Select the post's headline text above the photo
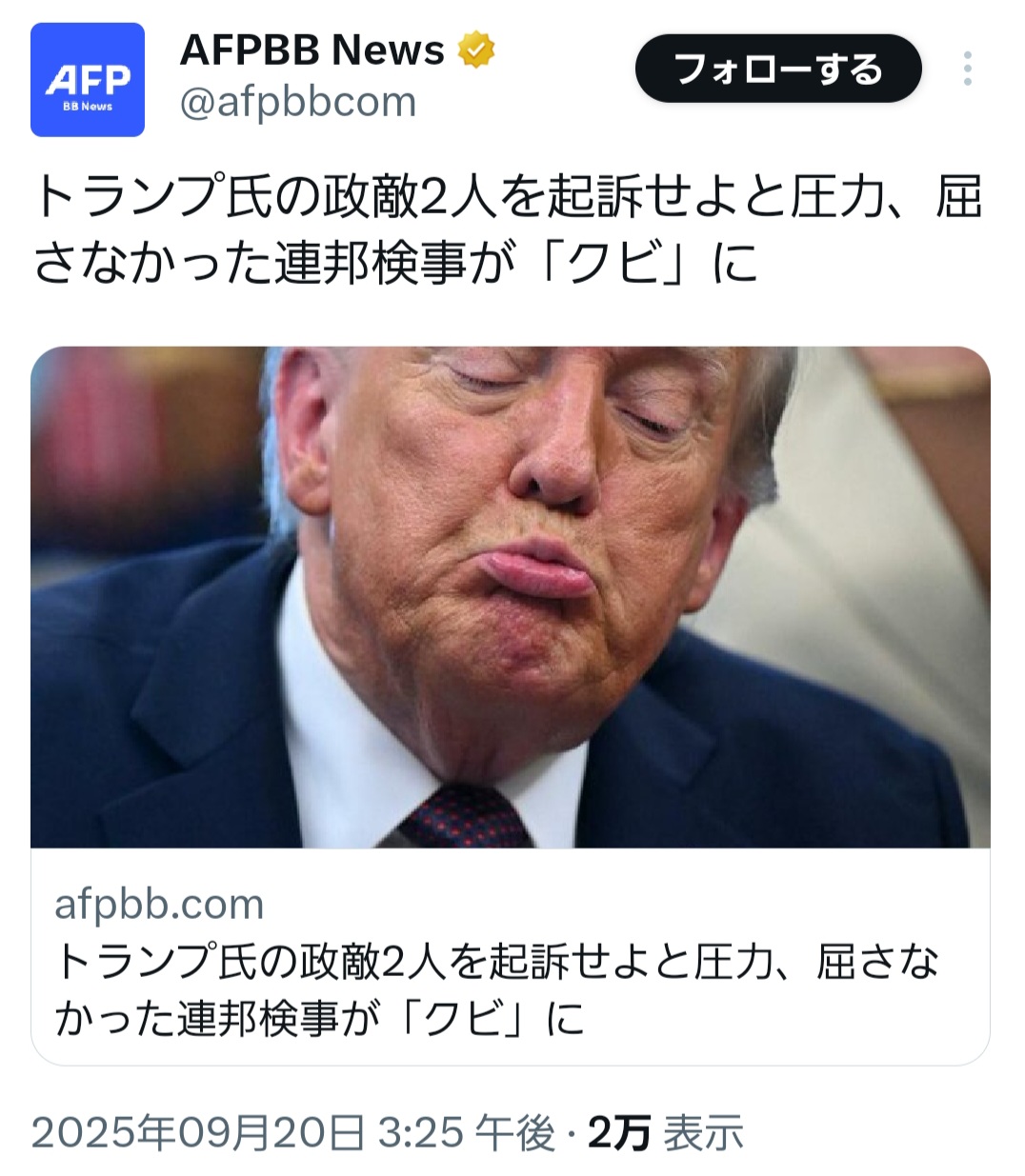The height and width of the screenshot is (1176, 1025). (x=509, y=230)
